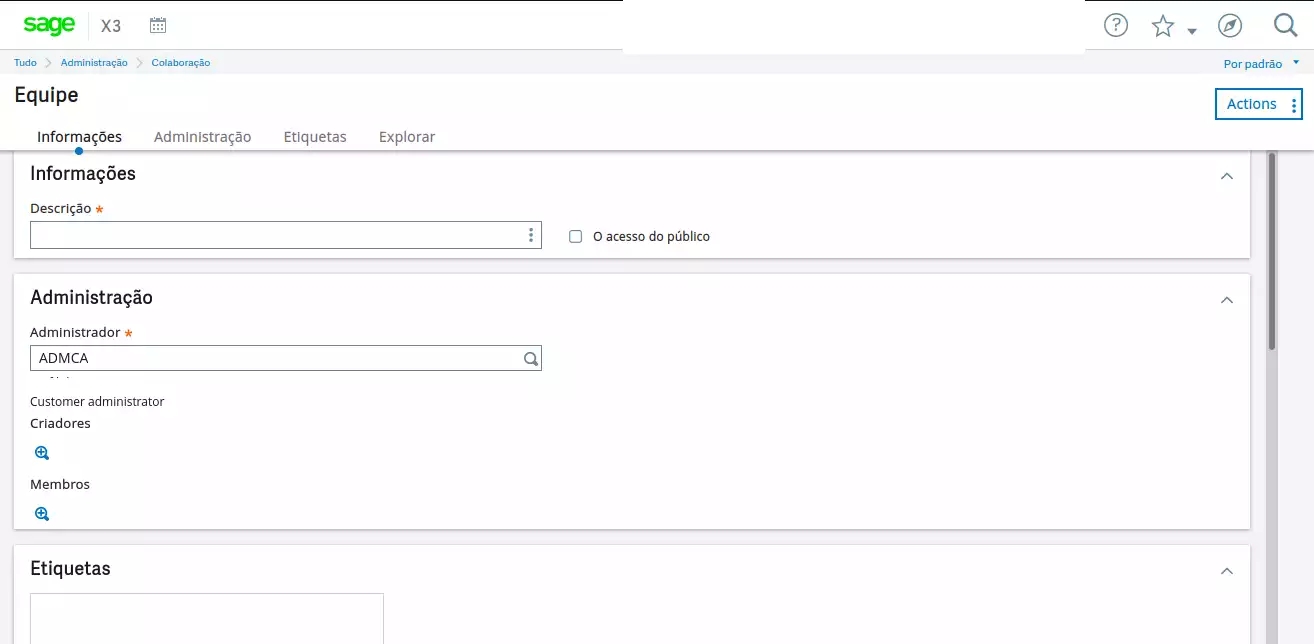Collapse the Informações section
1314x644 pixels.
pos(1227,176)
